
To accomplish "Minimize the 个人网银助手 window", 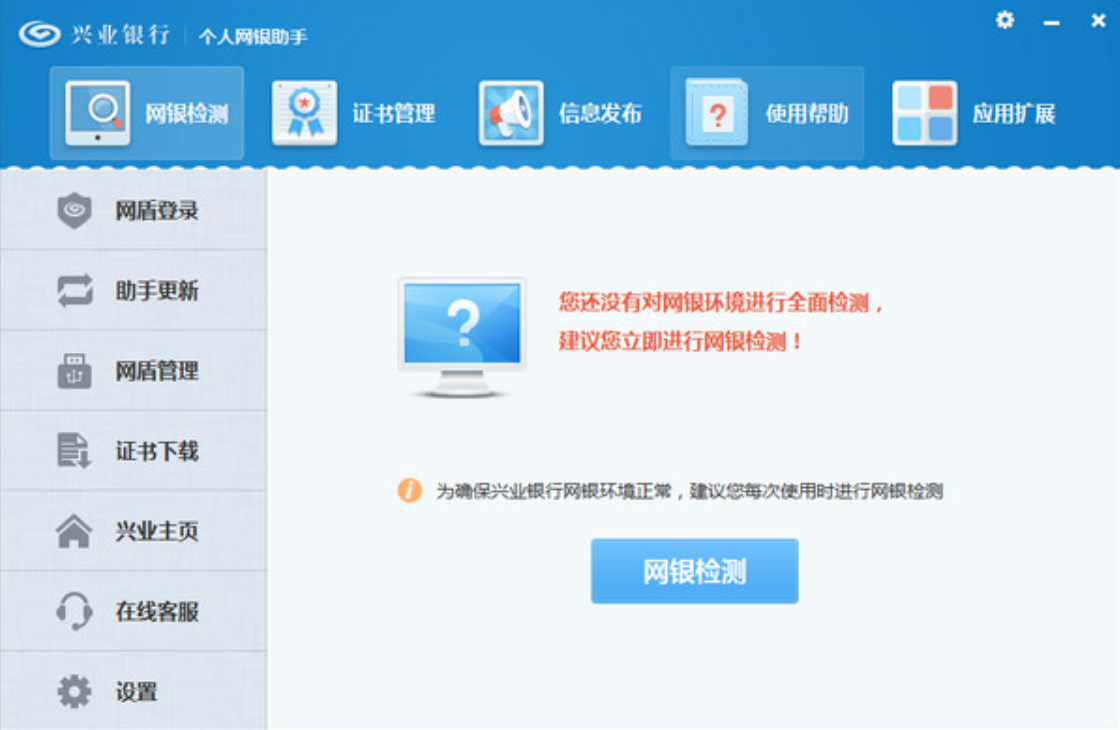I will coord(1051,22).
